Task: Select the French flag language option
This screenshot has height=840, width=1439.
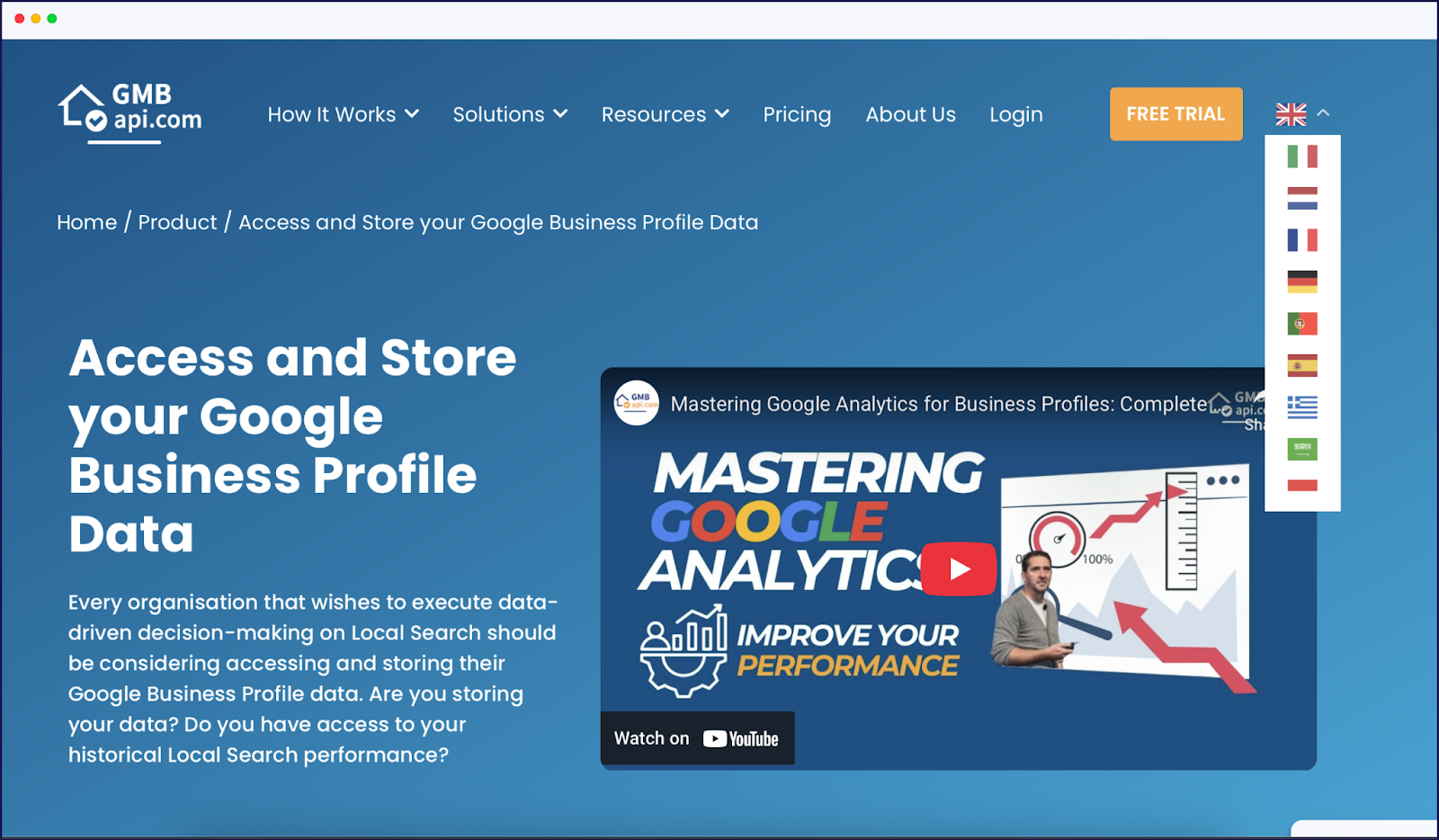Action: pos(1302,240)
